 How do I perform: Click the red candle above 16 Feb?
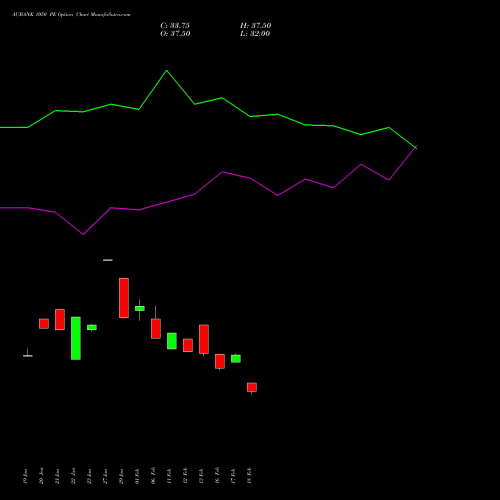coord(220,361)
